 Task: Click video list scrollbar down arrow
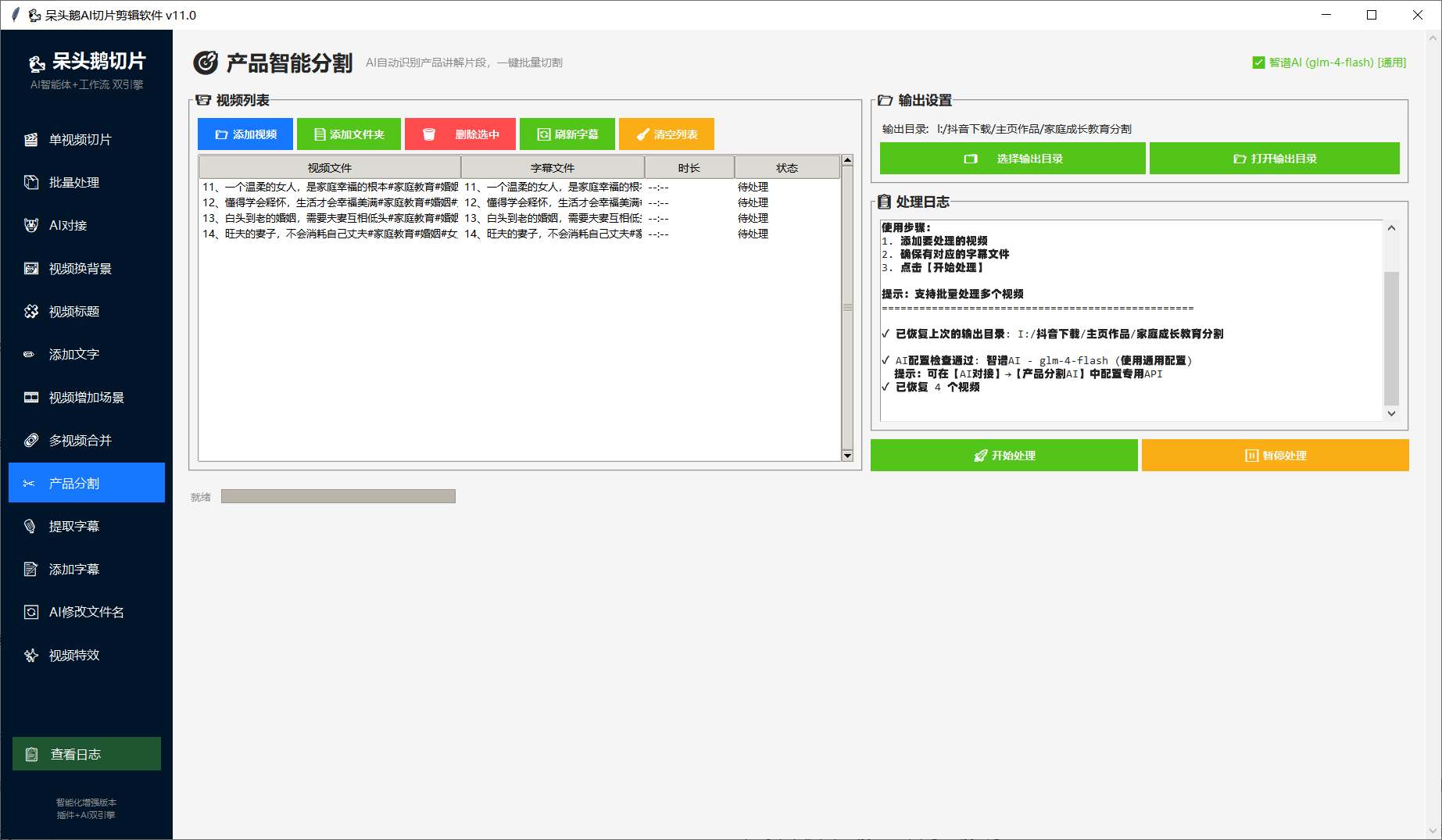tap(847, 456)
